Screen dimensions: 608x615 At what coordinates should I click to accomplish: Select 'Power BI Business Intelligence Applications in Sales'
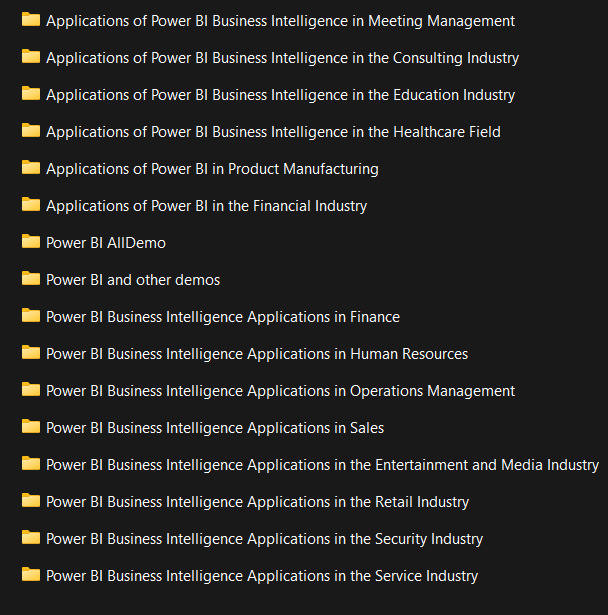coord(215,428)
